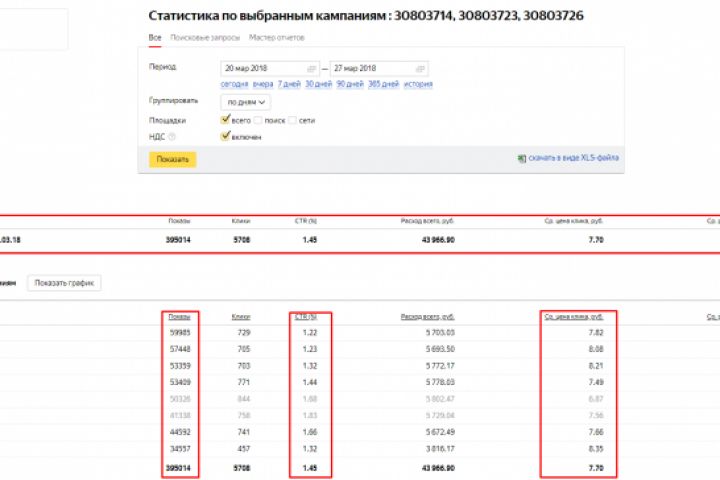Click the Группировать label
Image resolution: width=720 pixels, height=480 pixels.
point(174,101)
